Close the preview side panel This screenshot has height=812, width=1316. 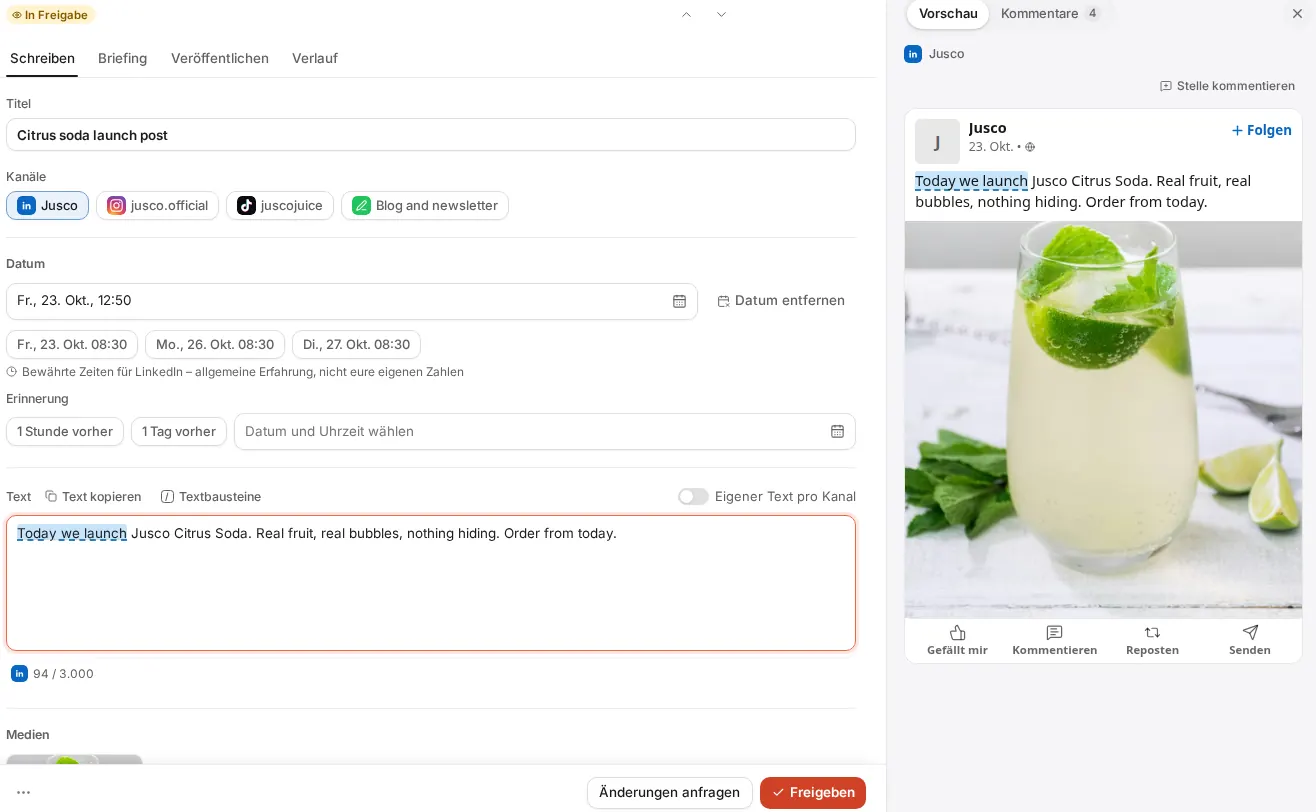pyautogui.click(x=1297, y=14)
